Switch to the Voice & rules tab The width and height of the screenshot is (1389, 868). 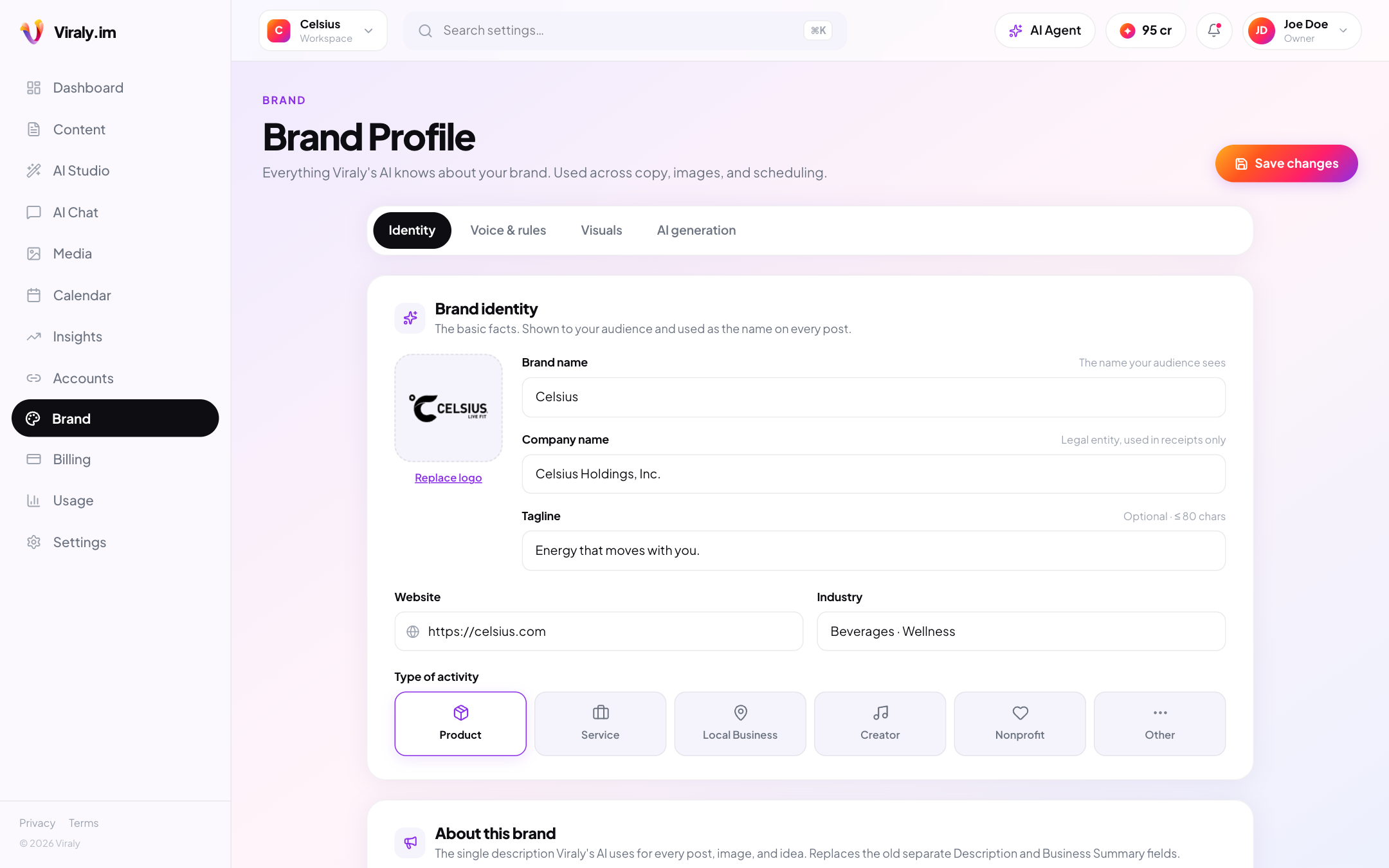508,230
